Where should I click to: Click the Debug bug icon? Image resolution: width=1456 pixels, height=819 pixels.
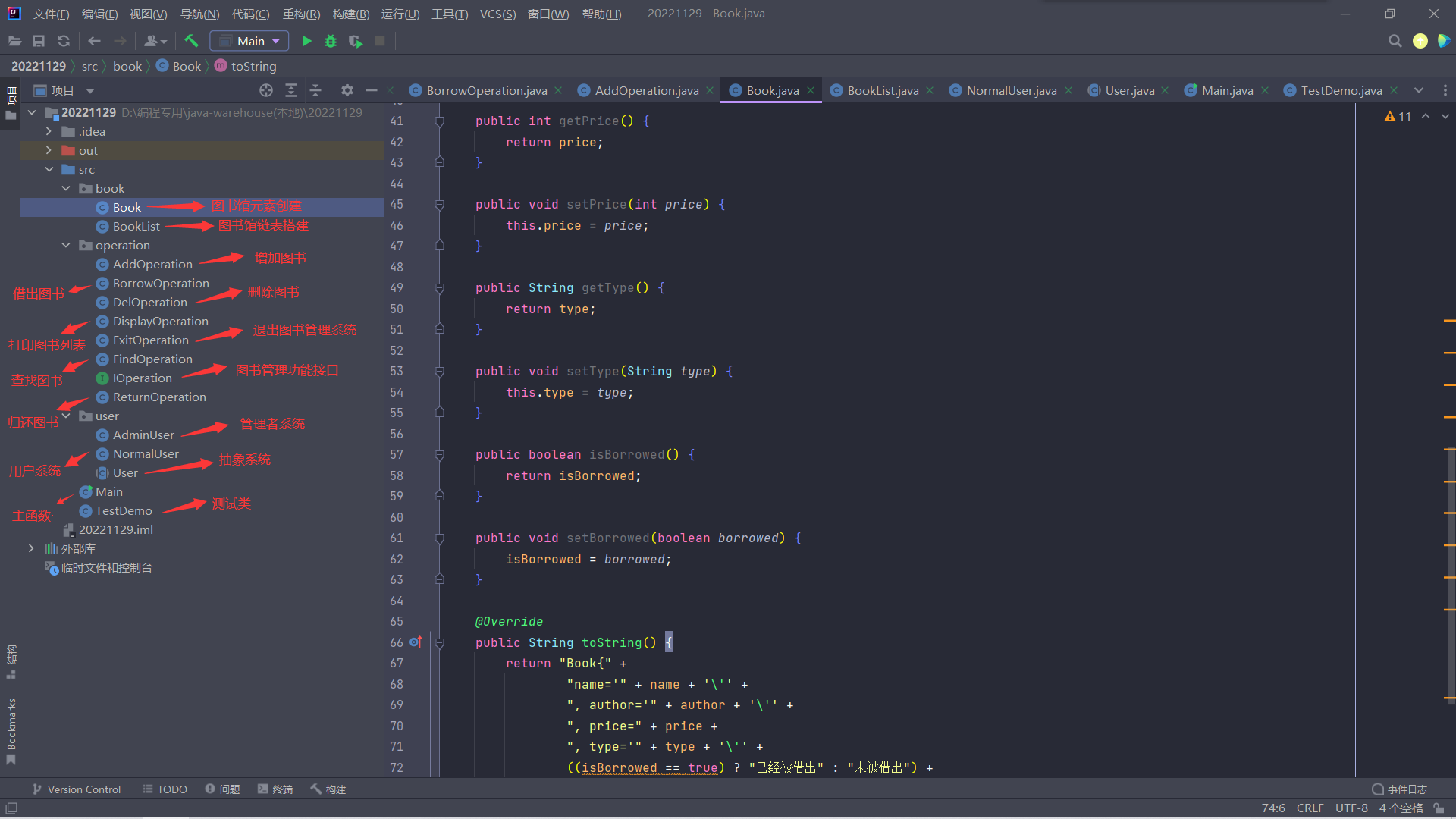tap(331, 41)
